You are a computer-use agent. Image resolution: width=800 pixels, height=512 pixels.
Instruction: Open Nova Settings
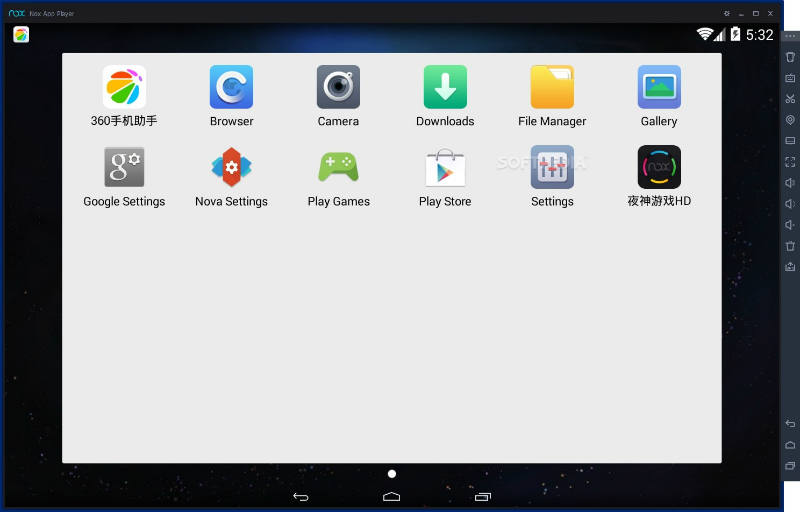click(x=231, y=167)
